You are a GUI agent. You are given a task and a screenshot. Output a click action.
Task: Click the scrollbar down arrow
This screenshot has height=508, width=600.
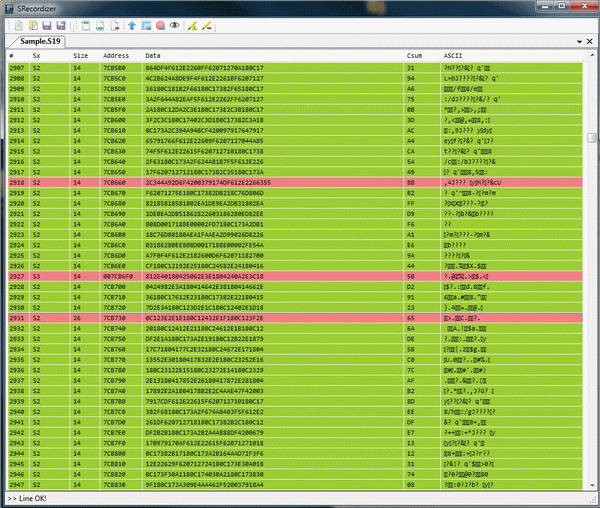coord(593,486)
